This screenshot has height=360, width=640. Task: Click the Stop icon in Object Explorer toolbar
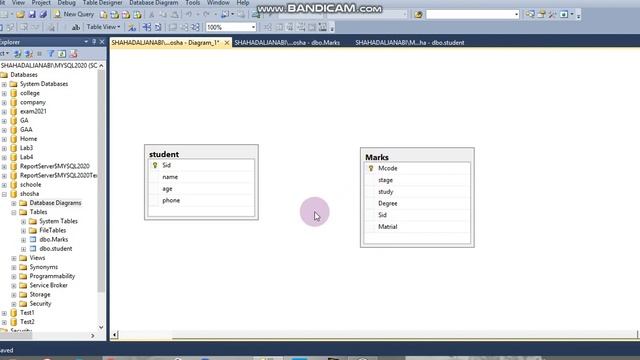pos(40,53)
